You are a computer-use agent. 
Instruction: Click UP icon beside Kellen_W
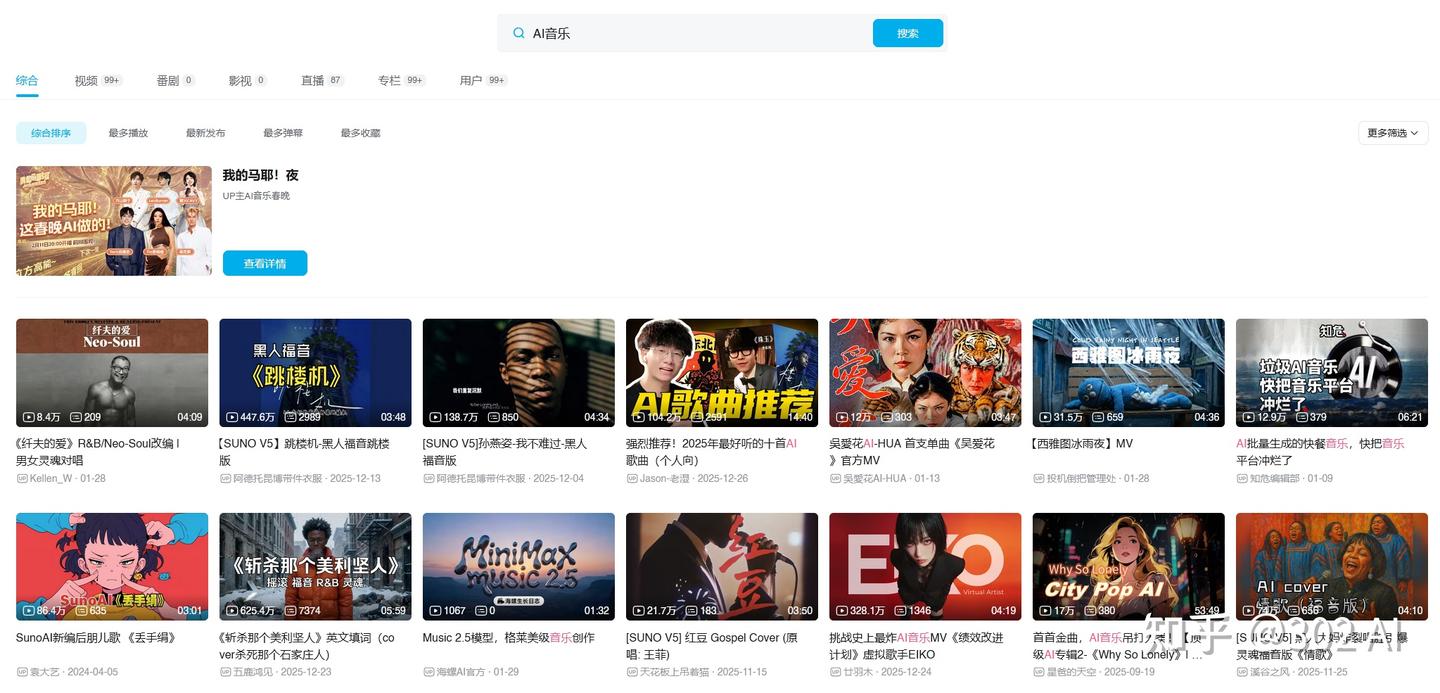coord(22,479)
